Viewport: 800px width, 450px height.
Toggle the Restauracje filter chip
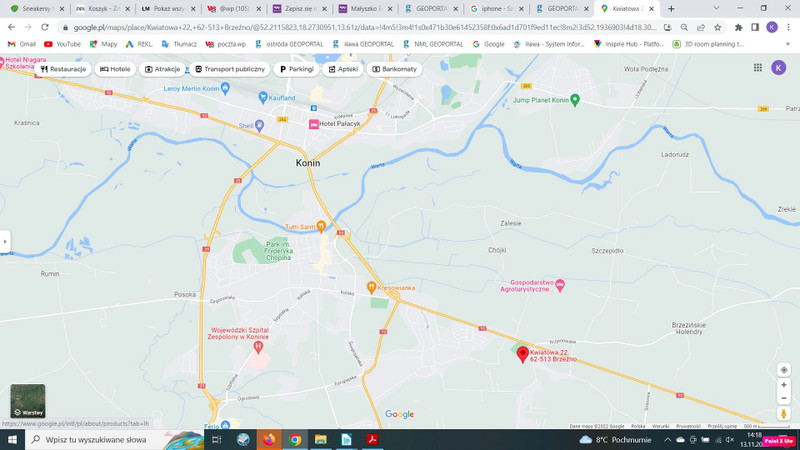click(x=63, y=69)
